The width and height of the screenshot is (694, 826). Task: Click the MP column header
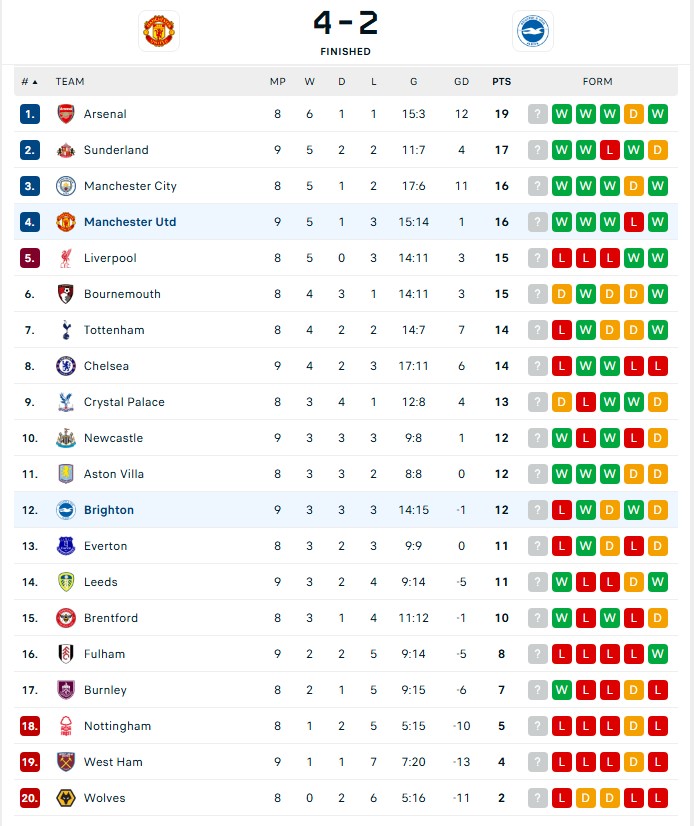click(278, 82)
